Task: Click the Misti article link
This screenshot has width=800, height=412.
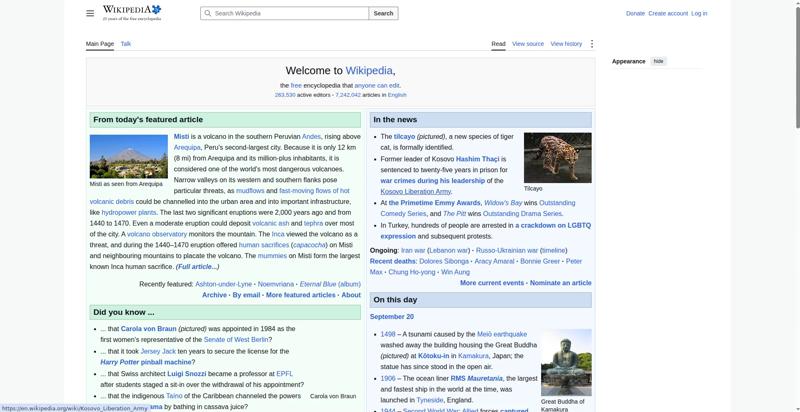Action: pyautogui.click(x=181, y=137)
